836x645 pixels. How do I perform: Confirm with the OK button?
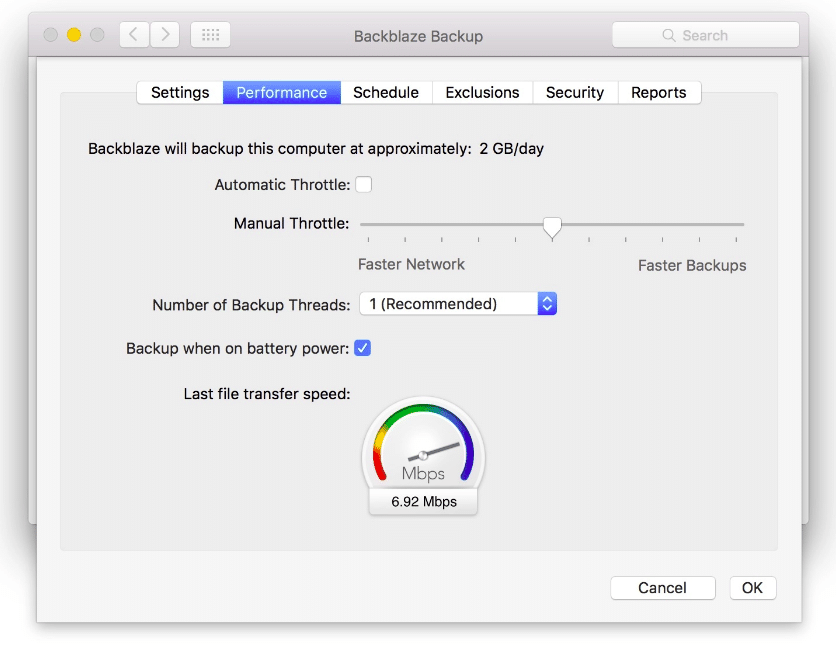tap(752, 588)
